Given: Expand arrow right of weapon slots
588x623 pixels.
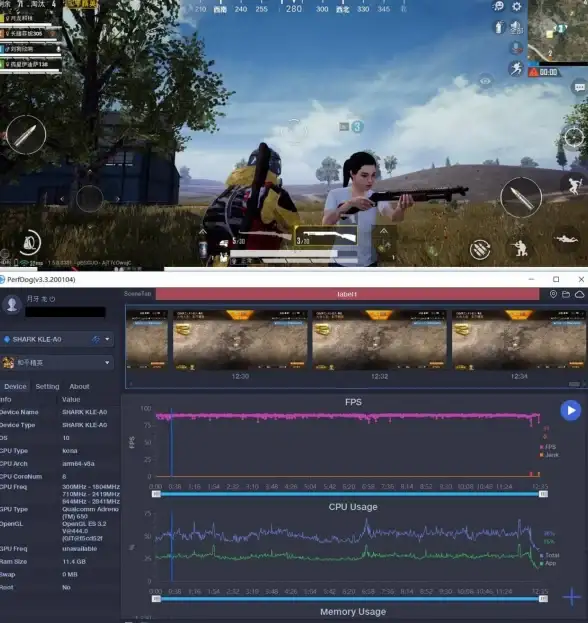Looking at the screenshot, I should [x=383, y=231].
